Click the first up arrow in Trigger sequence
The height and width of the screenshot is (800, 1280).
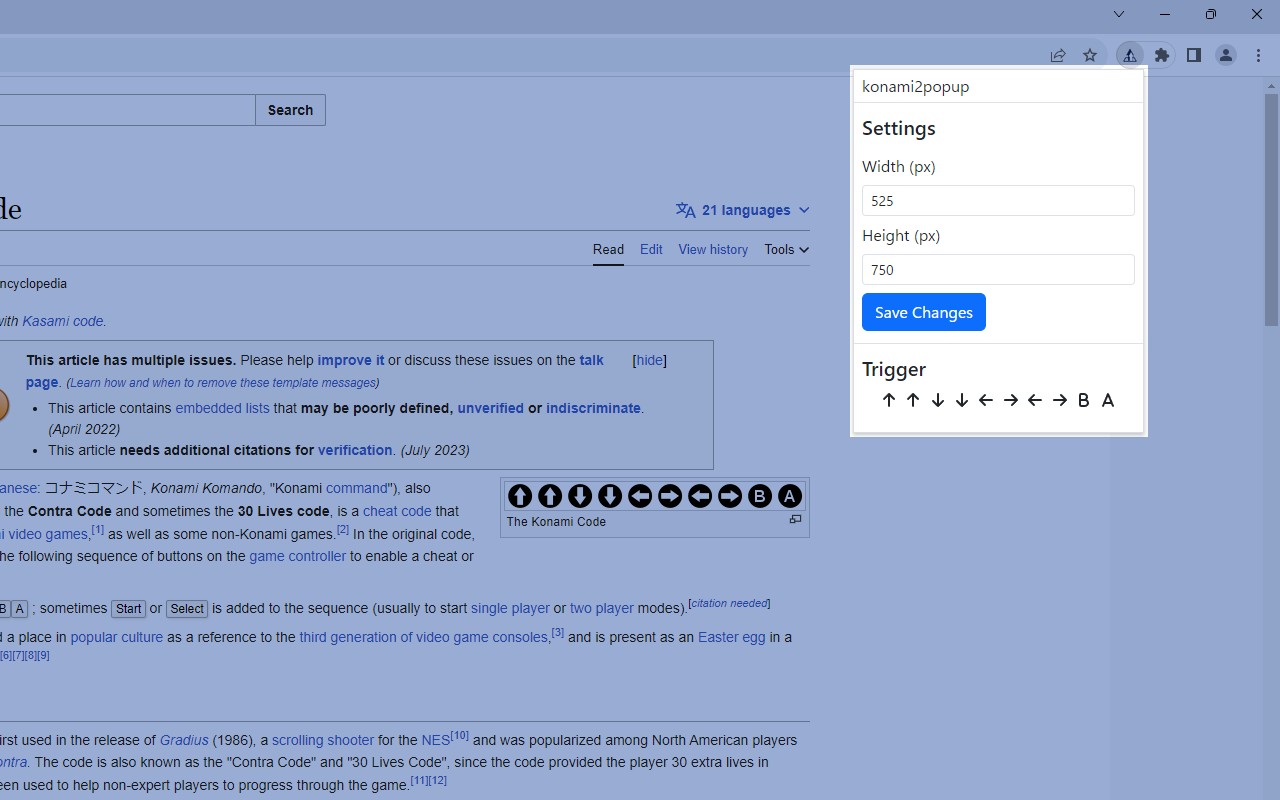(889, 400)
